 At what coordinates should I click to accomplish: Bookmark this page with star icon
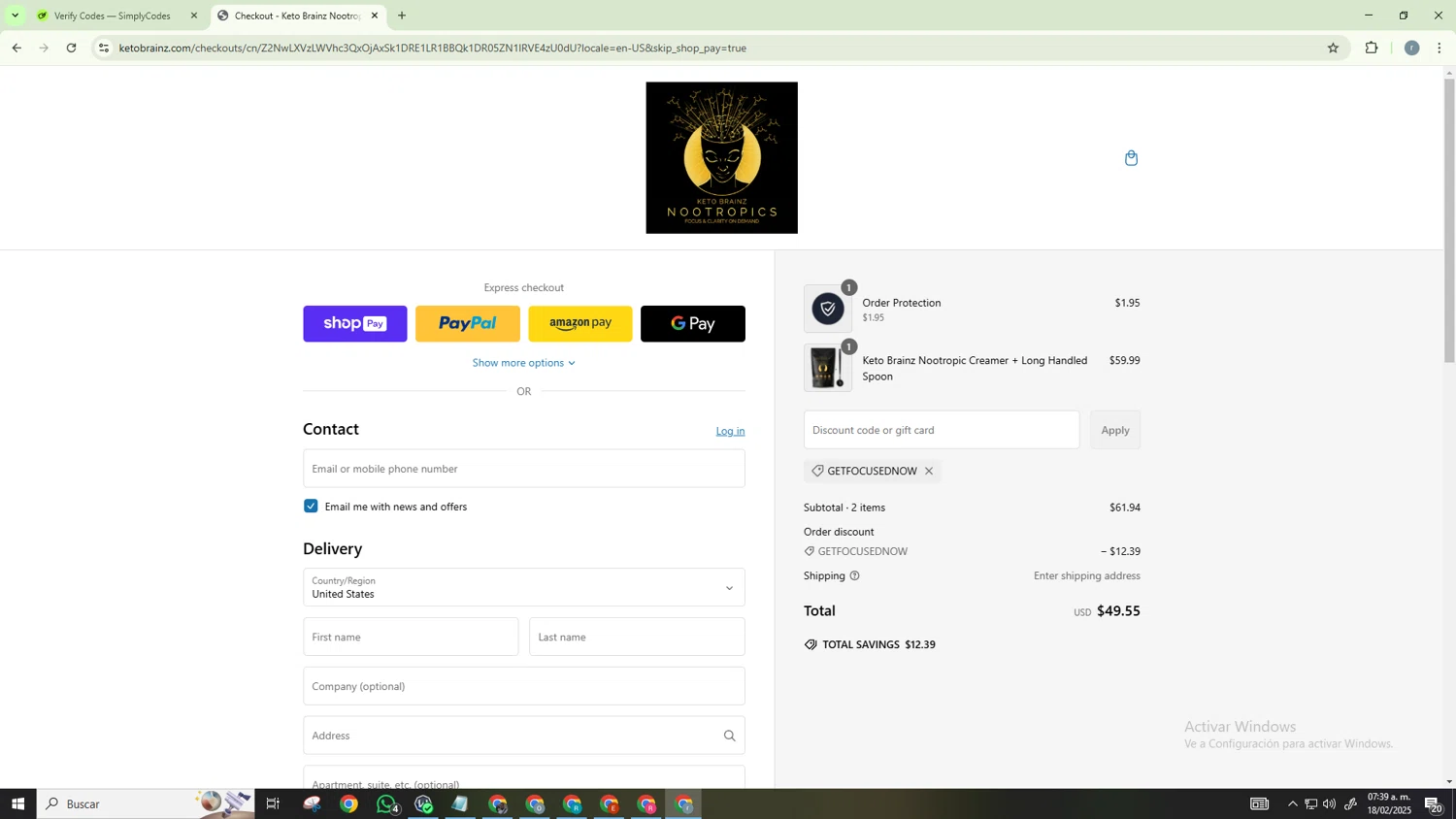1333,48
